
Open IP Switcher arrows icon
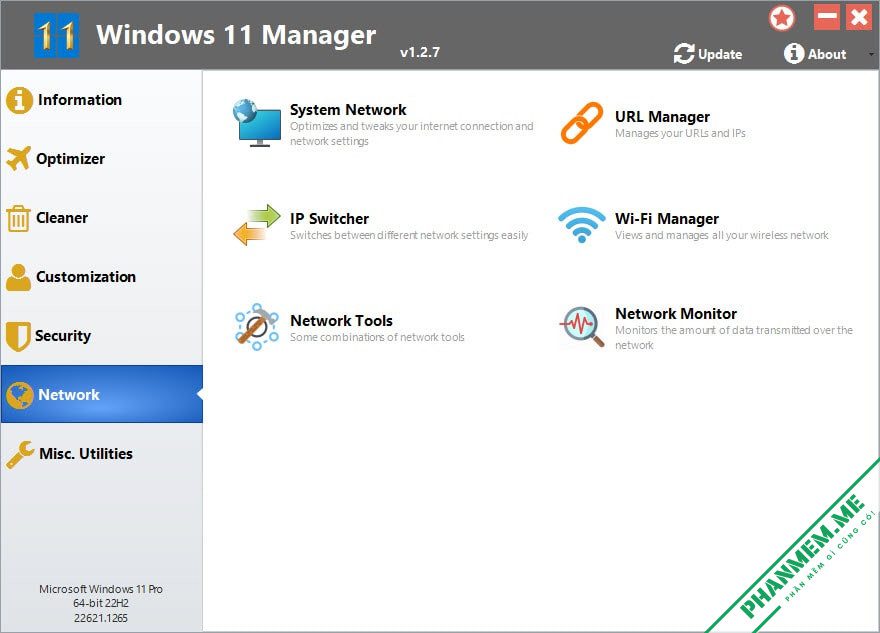(x=257, y=225)
